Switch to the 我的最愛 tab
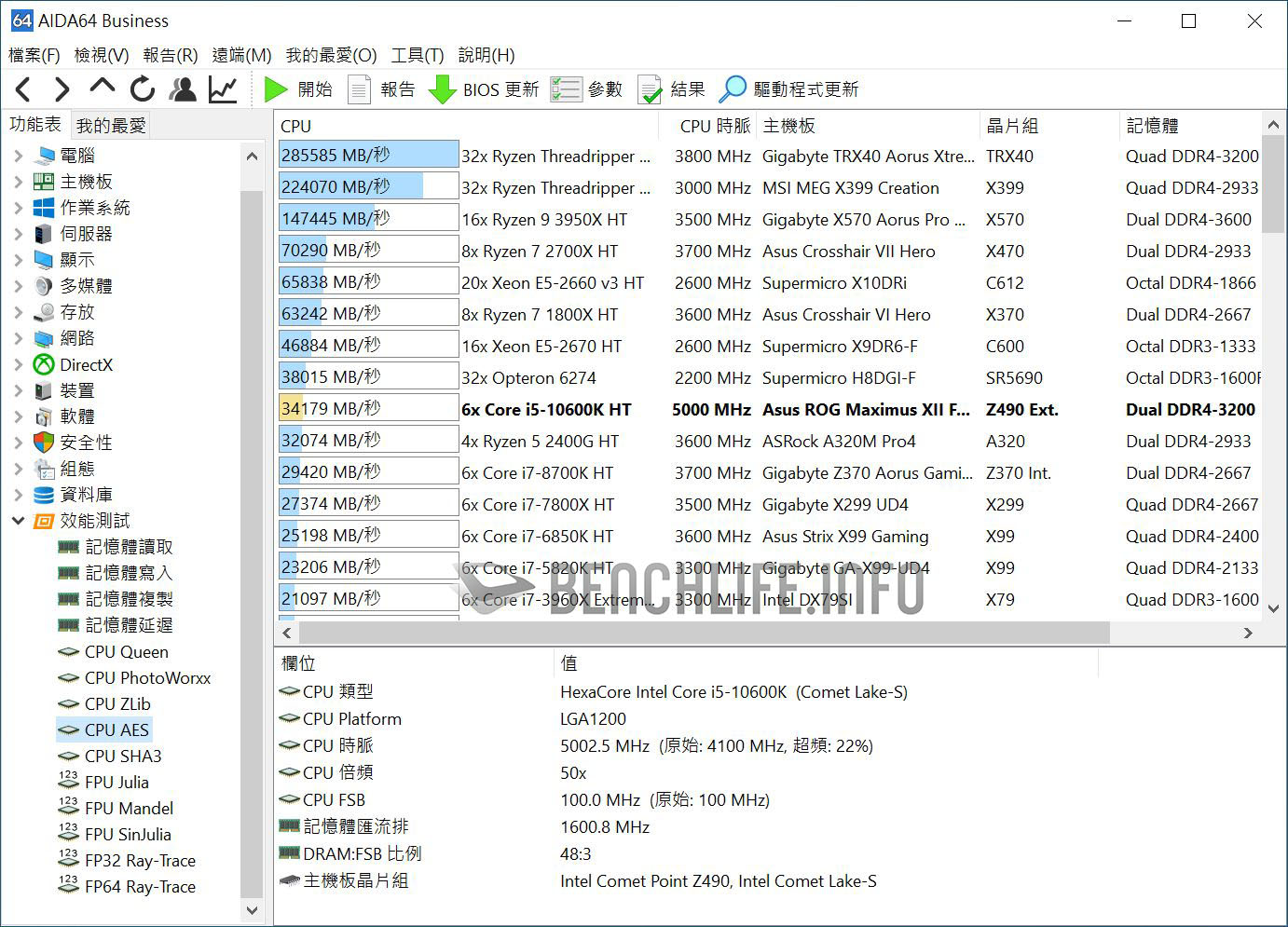1288x927 pixels. click(111, 125)
